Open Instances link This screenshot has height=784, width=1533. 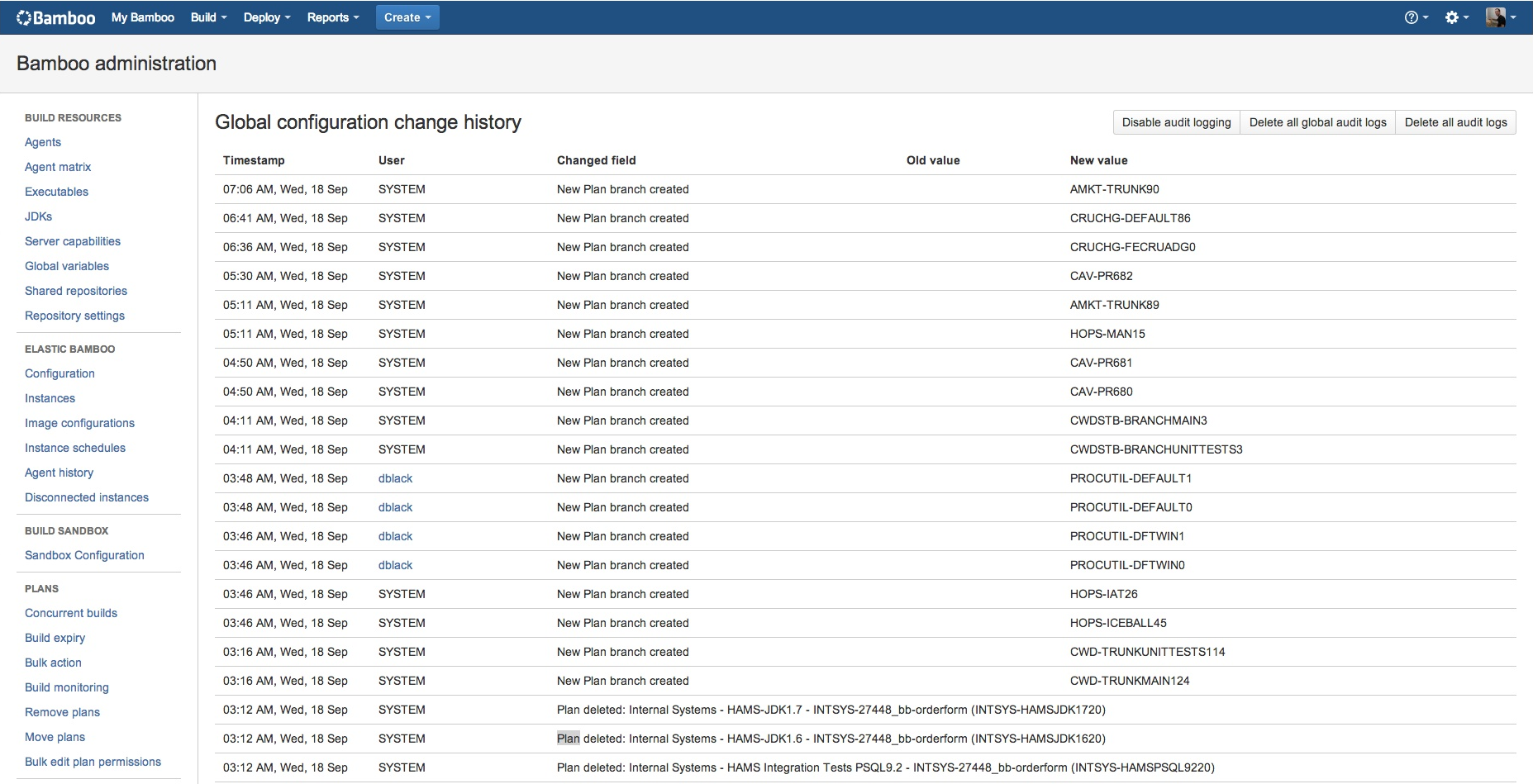click(50, 398)
